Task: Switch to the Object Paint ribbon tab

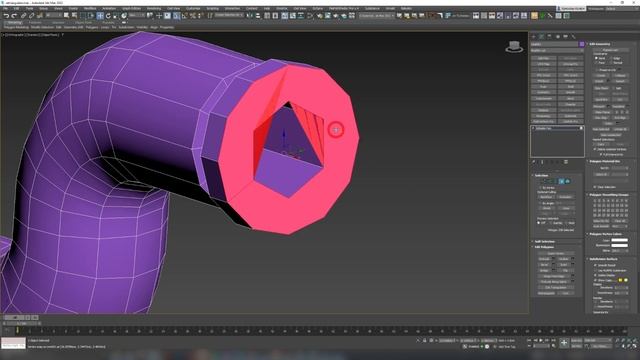Action: tap(84, 22)
